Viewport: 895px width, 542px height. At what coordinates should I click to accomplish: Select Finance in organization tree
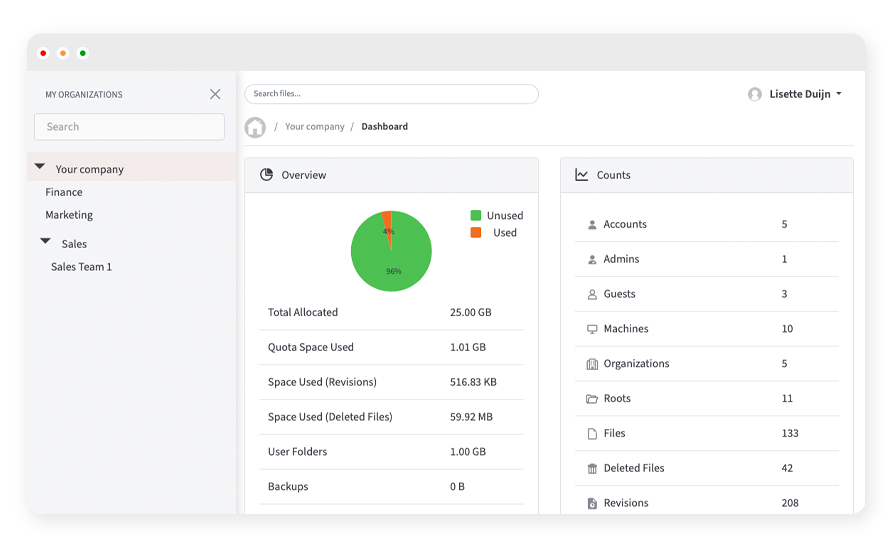point(64,192)
